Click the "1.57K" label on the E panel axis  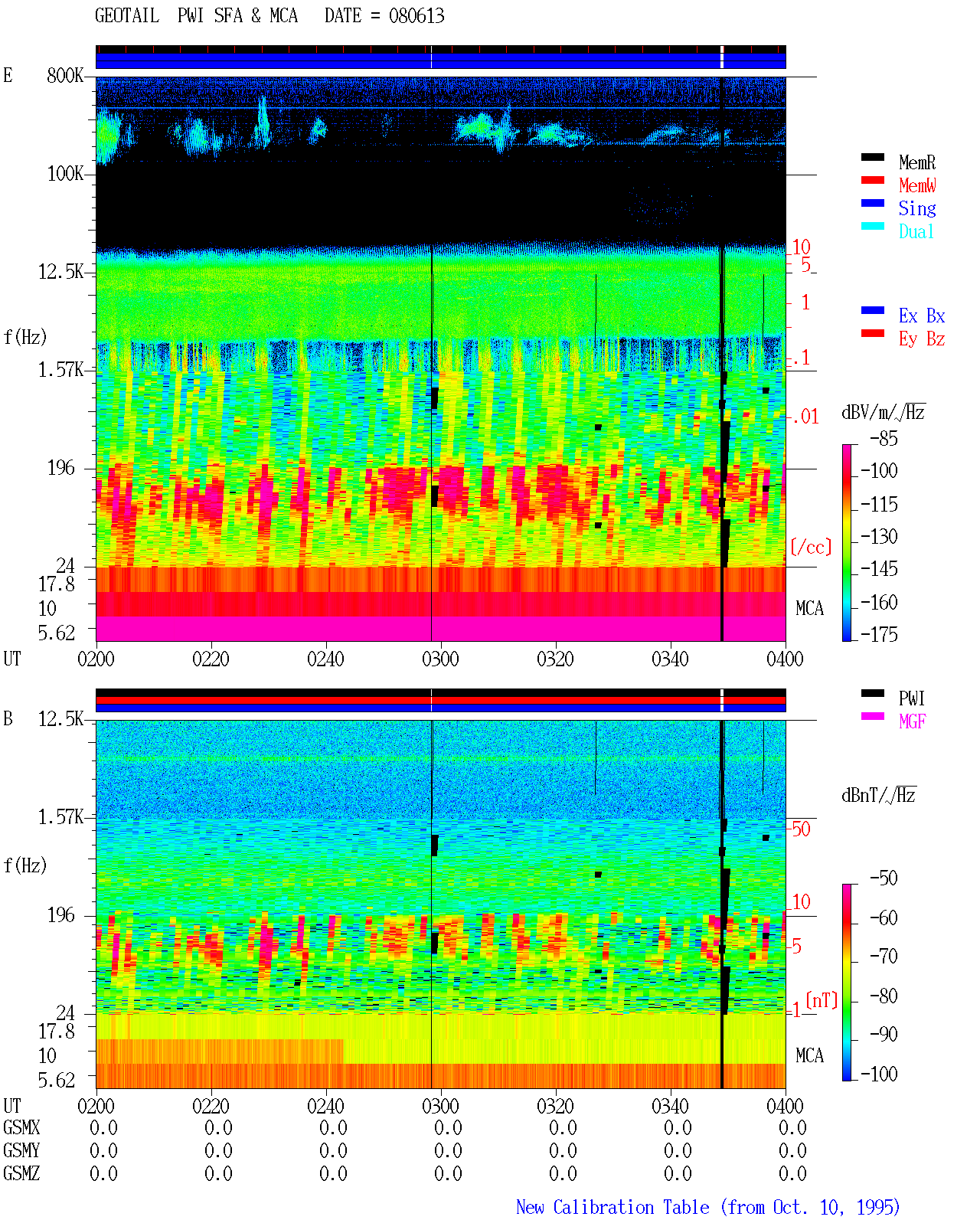click(x=61, y=370)
